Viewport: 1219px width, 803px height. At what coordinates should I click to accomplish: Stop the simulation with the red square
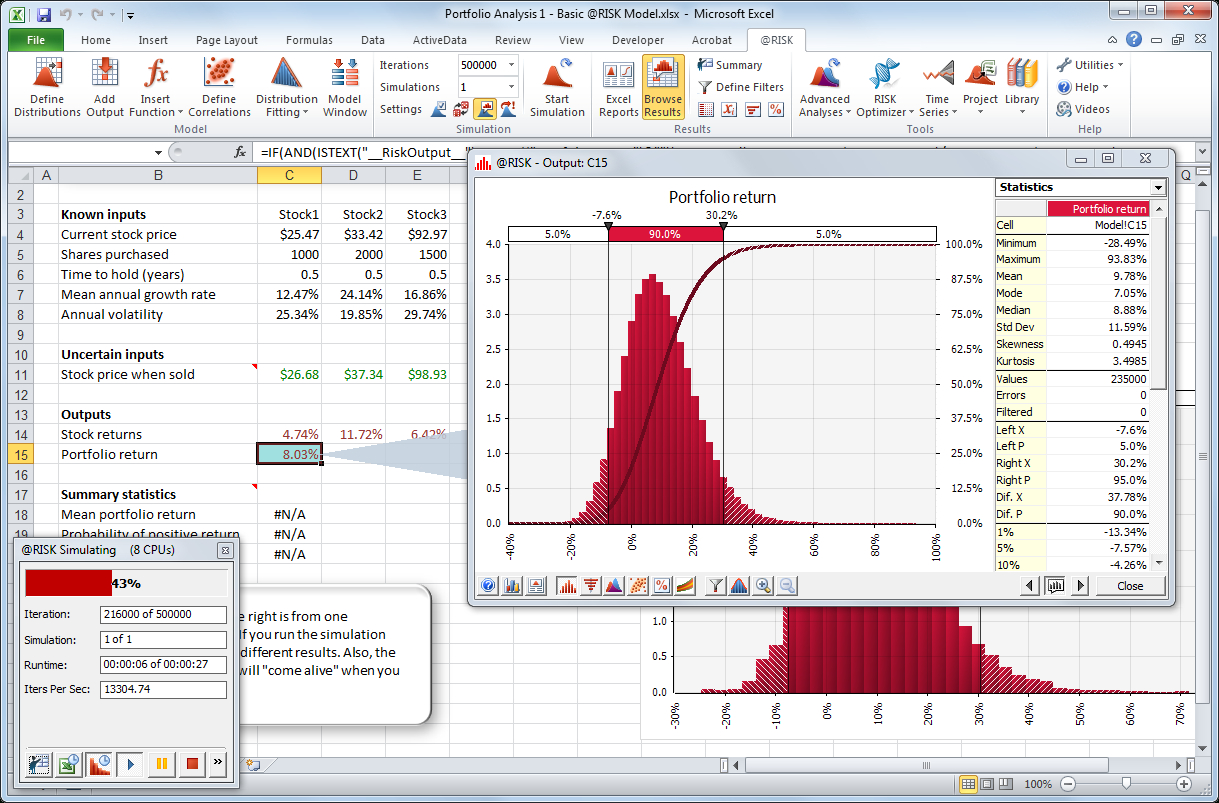tap(192, 765)
